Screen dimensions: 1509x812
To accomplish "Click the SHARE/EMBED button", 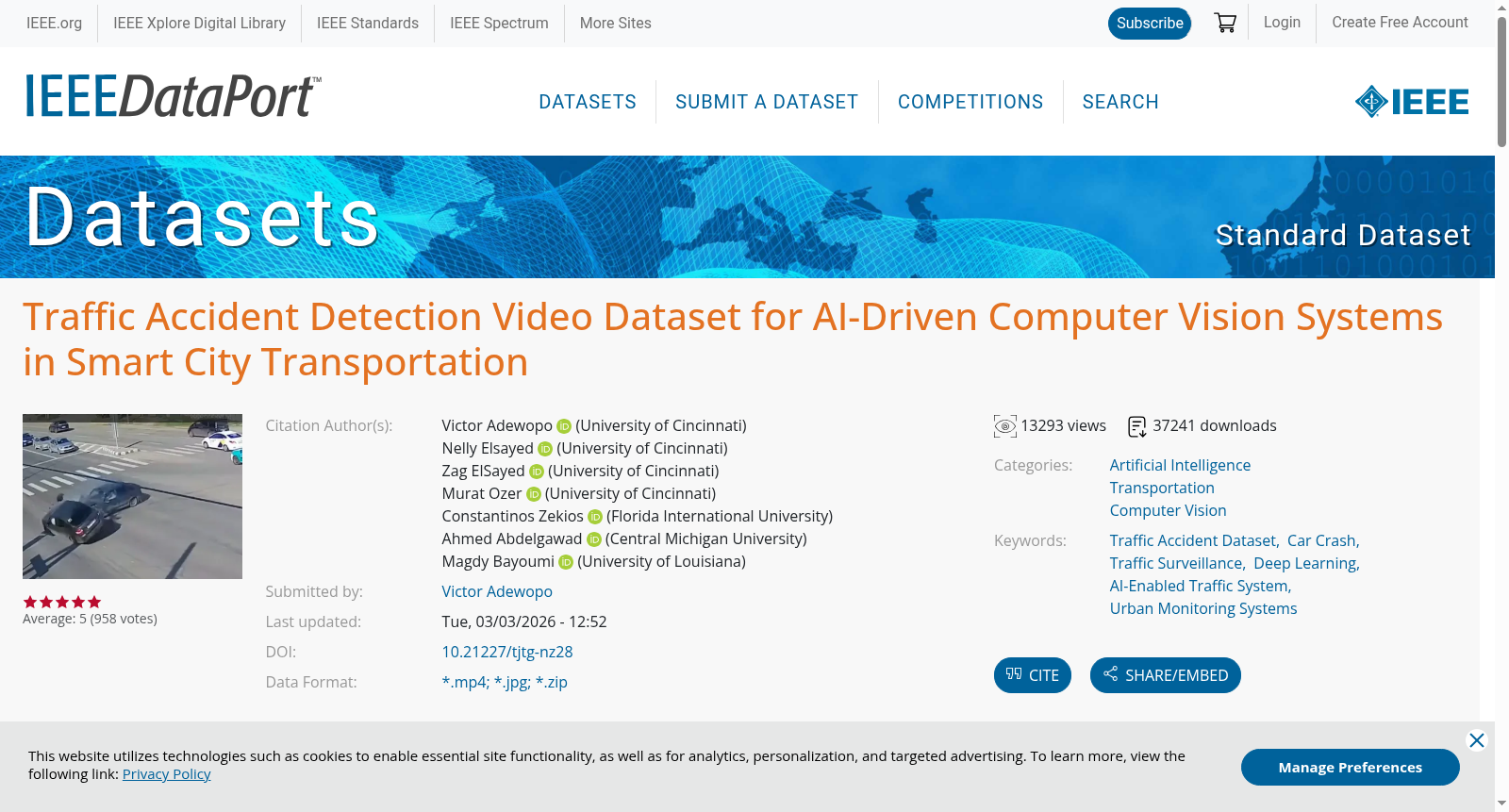I will 1166,675.
